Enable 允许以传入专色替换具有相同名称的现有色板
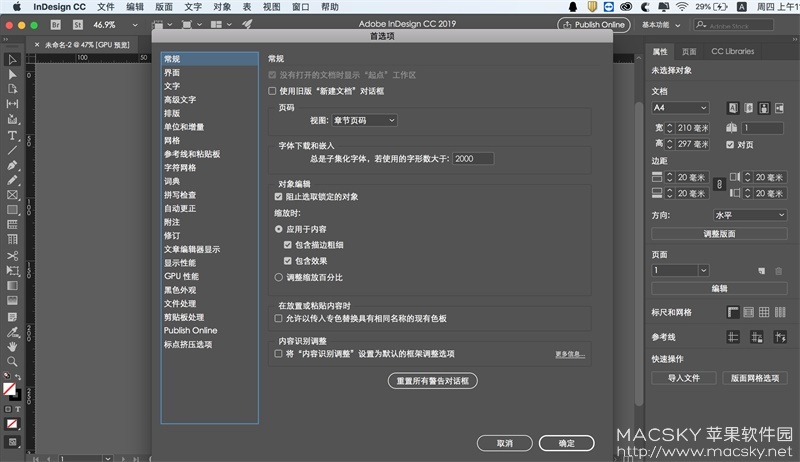 click(279, 319)
